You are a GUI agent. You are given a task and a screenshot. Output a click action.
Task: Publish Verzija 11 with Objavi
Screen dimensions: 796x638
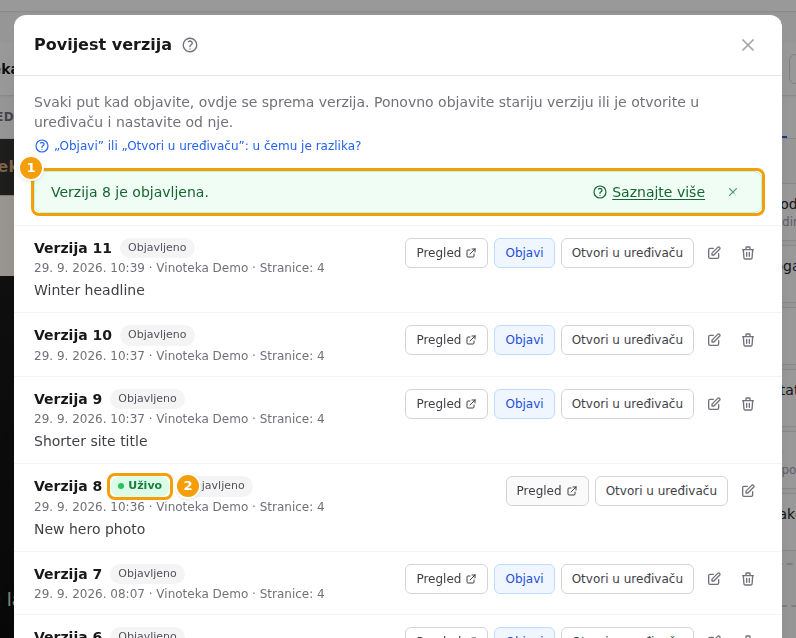524,253
